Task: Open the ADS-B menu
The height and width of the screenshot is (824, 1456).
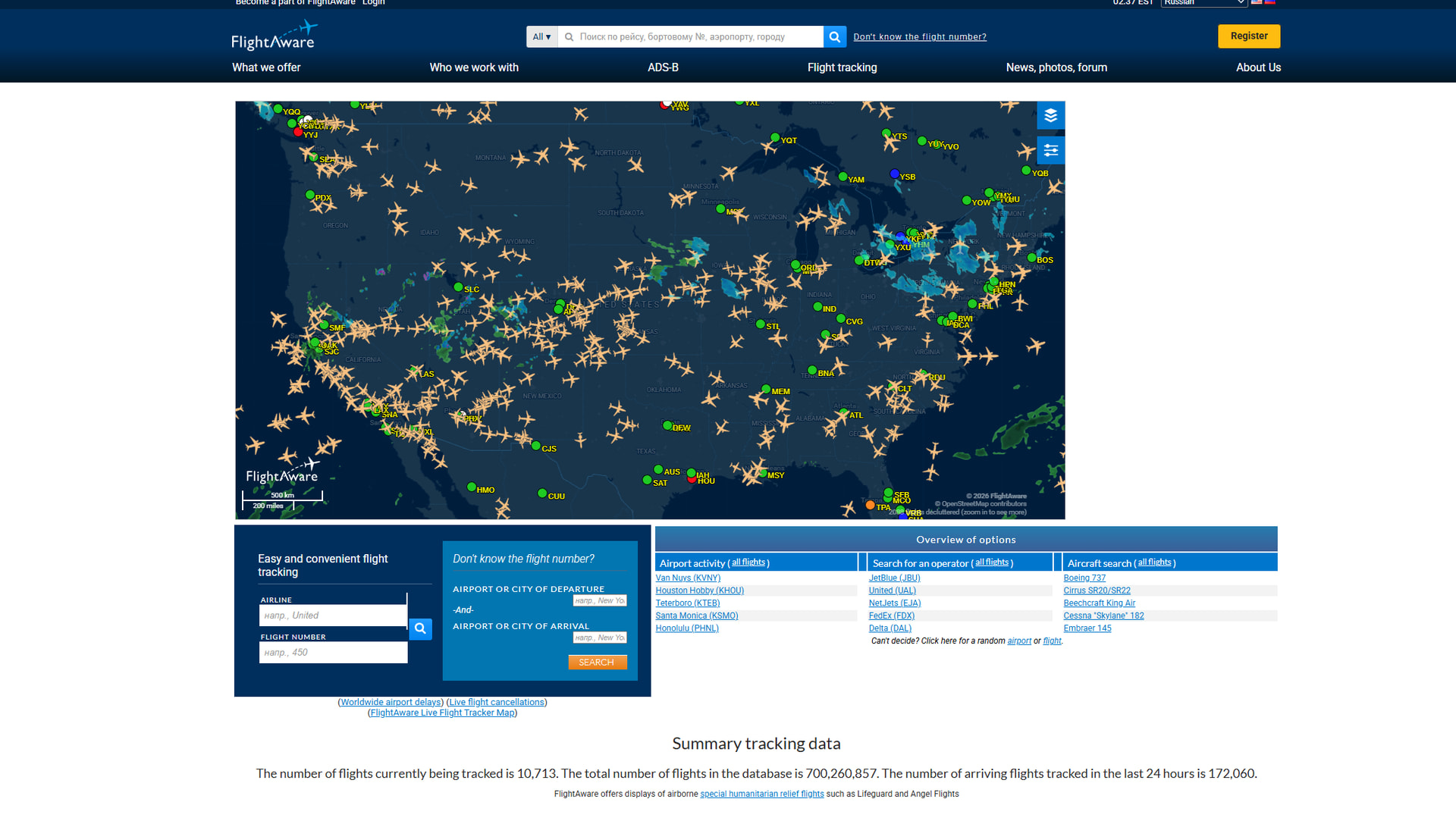Action: click(x=663, y=67)
